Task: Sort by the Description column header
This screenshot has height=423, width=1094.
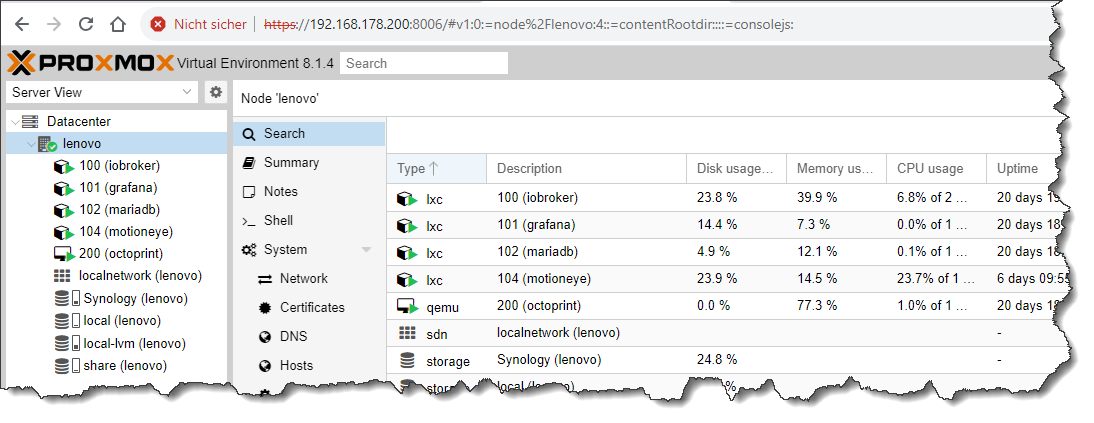Action: (x=586, y=168)
